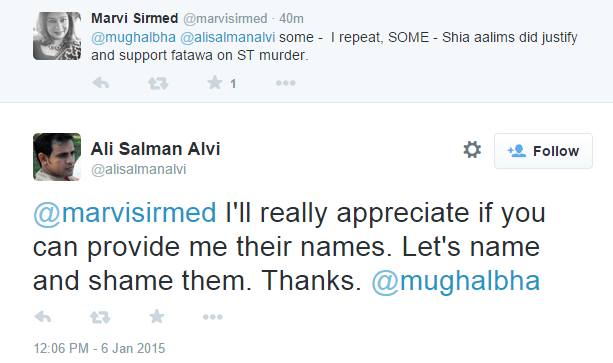Favorite Ali Salman Alvi's tweet with star

[157, 317]
